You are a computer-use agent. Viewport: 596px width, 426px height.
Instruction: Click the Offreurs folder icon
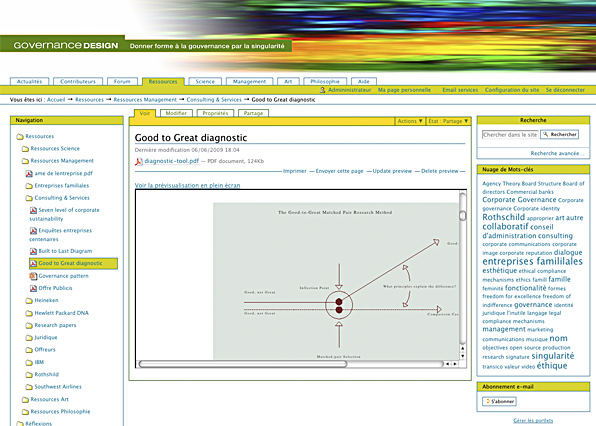point(29,350)
